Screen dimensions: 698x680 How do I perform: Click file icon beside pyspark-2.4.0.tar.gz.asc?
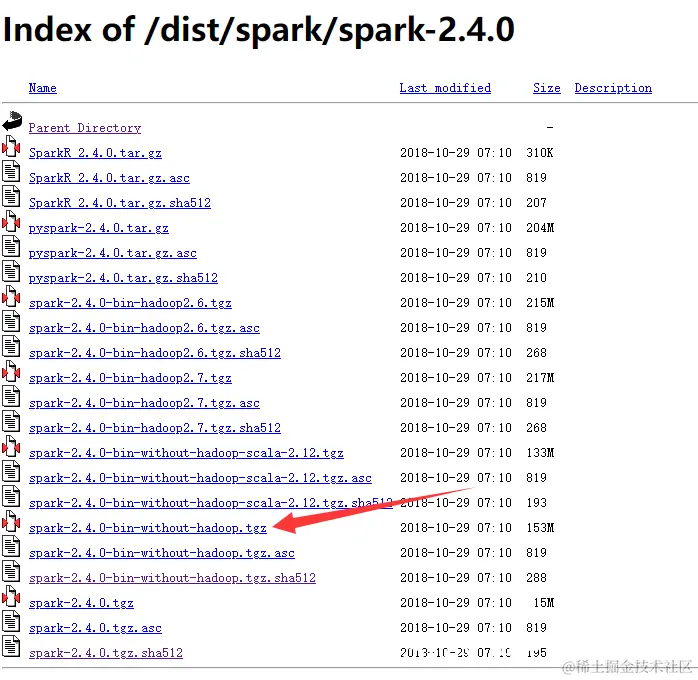click(11, 246)
